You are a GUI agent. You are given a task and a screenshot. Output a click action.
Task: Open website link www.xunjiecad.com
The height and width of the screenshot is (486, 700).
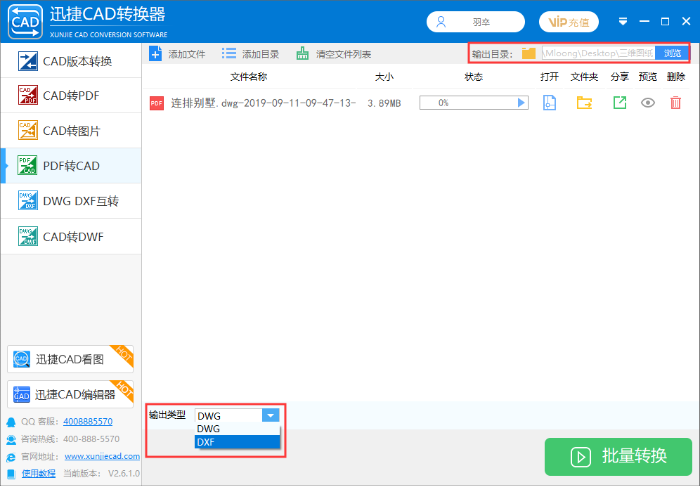tap(102, 457)
